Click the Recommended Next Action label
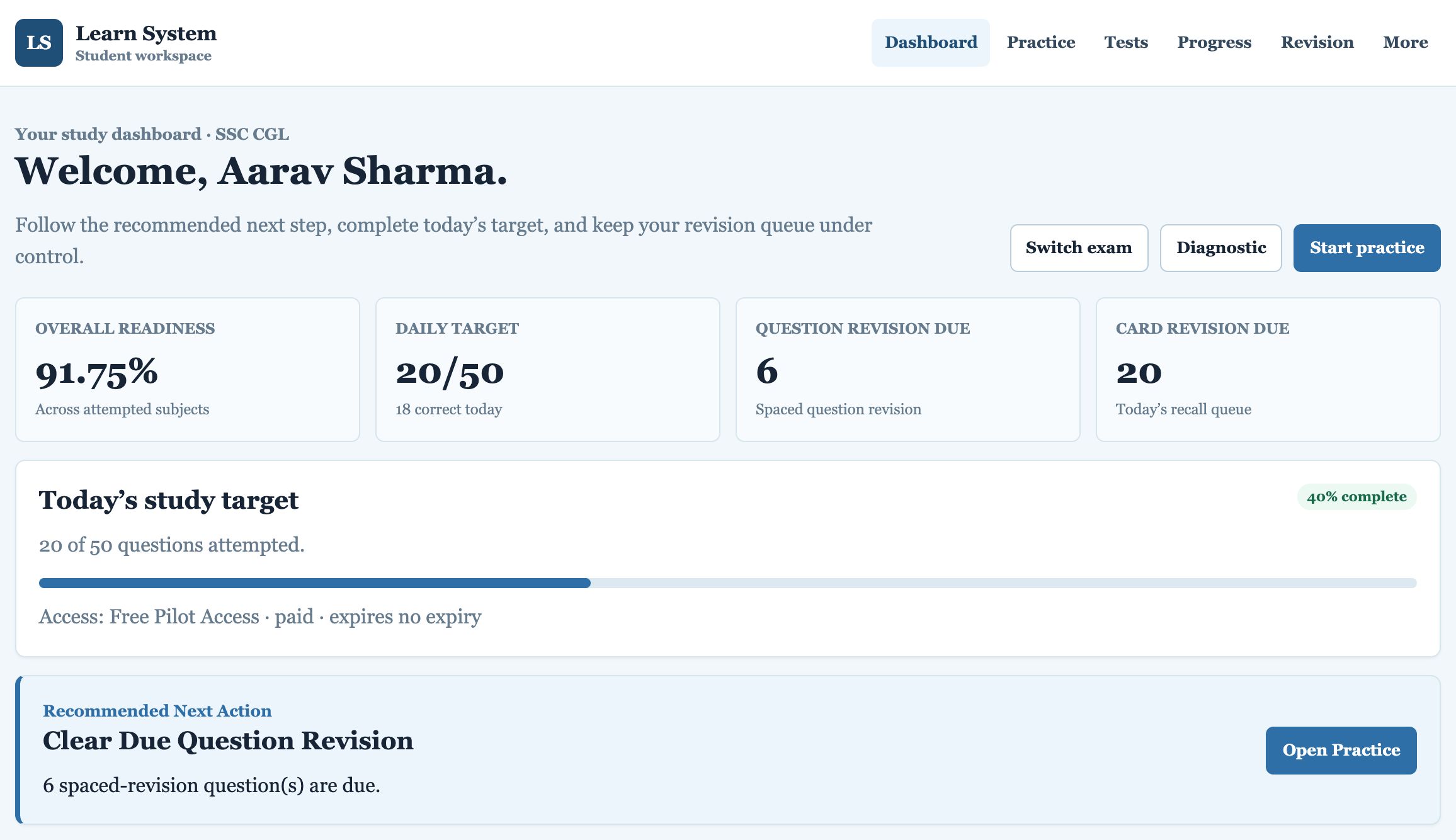Image resolution: width=1456 pixels, height=840 pixels. coord(157,711)
